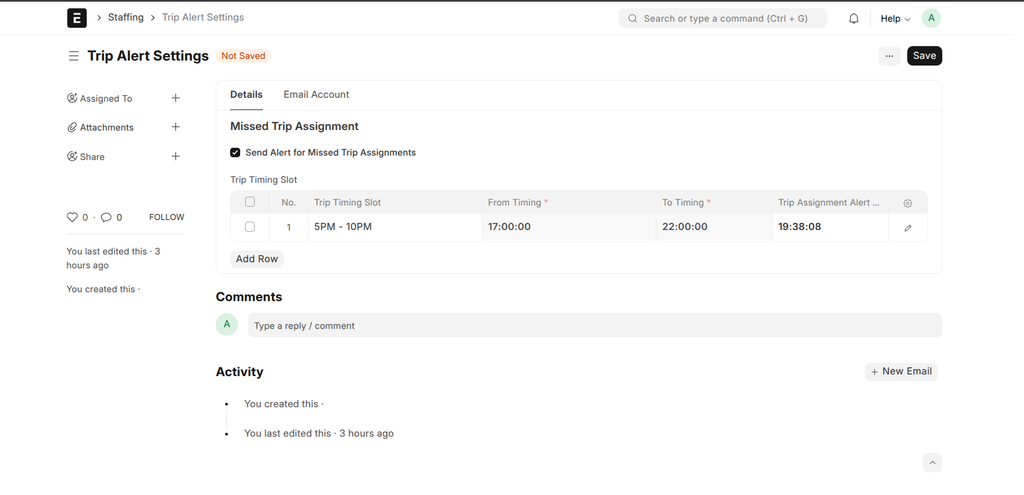This screenshot has width=1024, height=495.
Task: Focus the comment reply input field
Action: coord(594,325)
